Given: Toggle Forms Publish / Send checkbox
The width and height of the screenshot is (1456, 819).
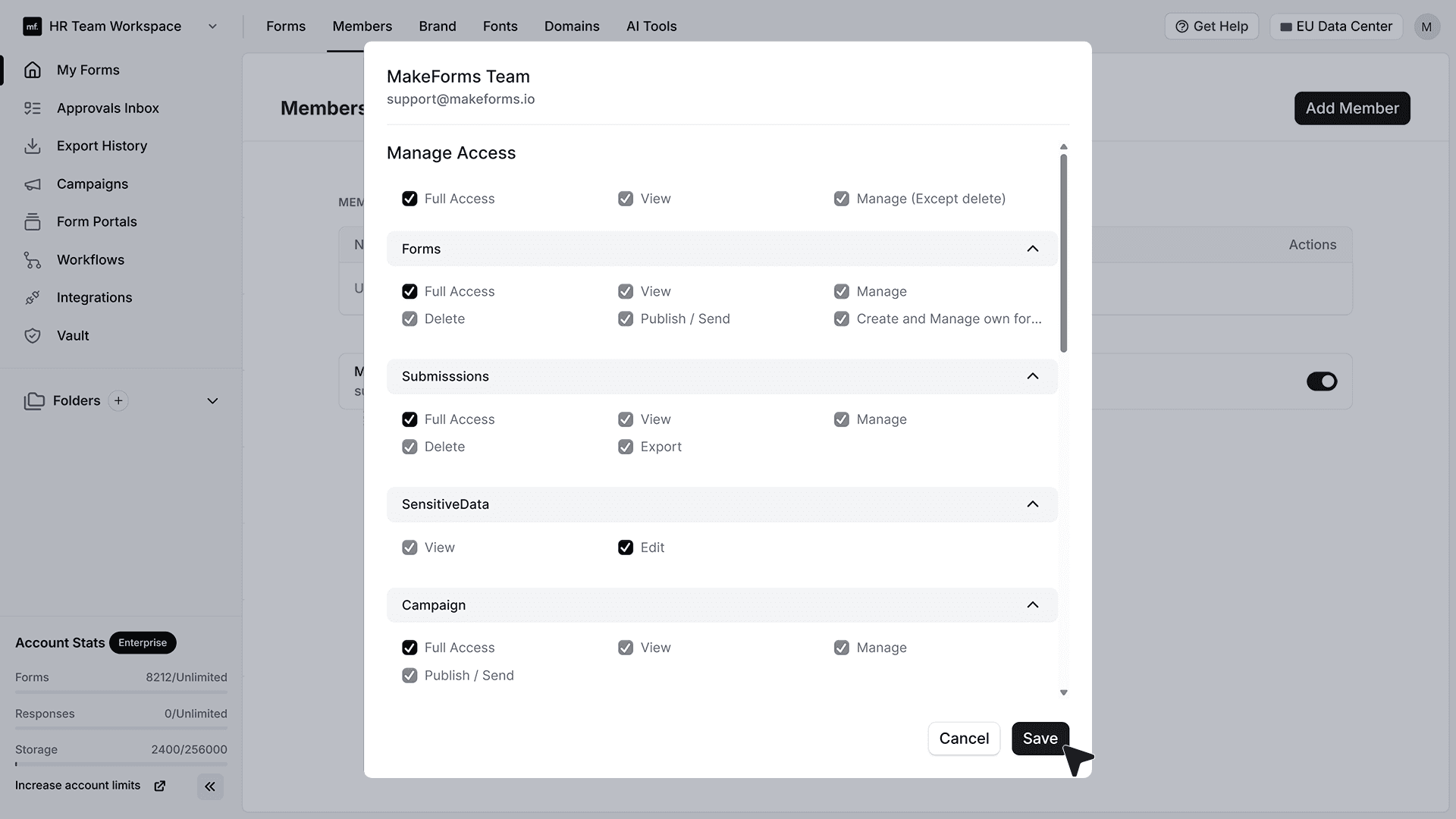Looking at the screenshot, I should [626, 319].
